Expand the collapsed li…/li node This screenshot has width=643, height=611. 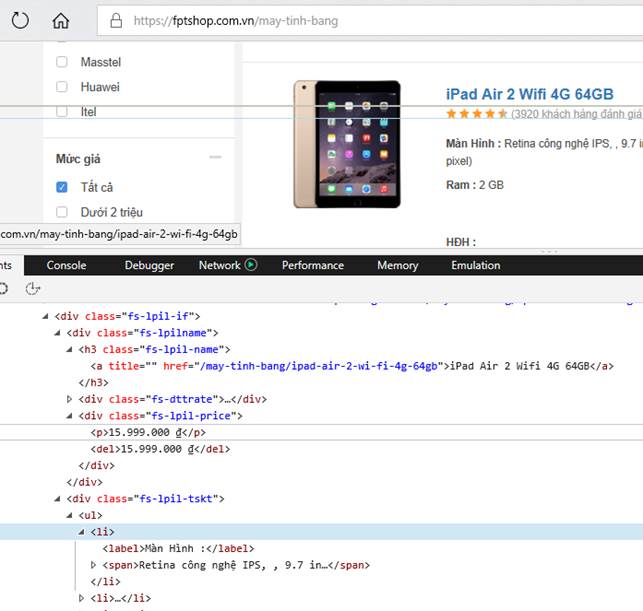82,598
